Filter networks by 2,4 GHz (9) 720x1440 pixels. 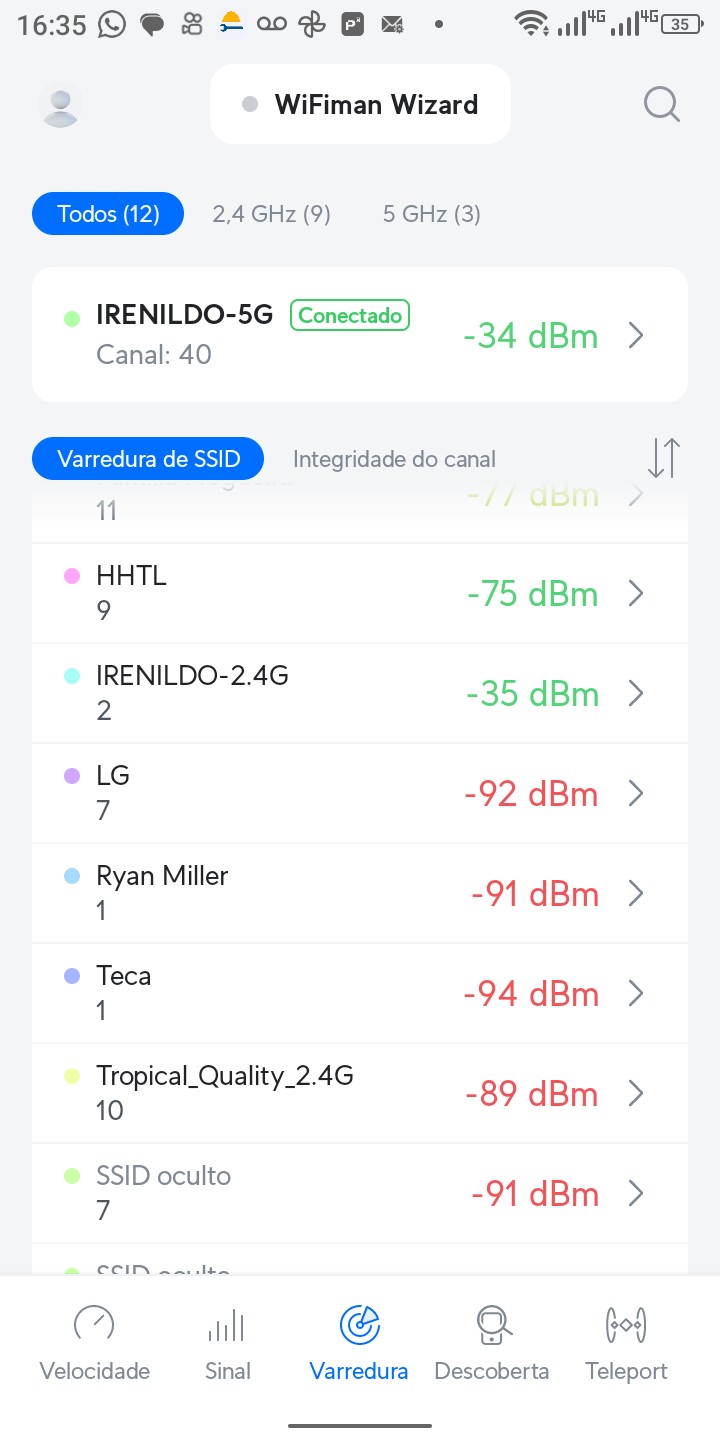pos(271,214)
